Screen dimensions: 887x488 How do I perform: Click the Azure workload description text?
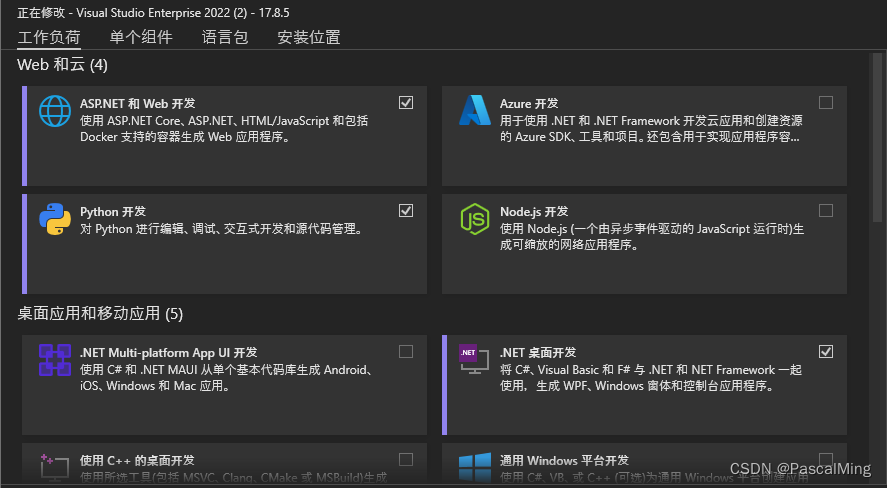[x=651, y=129]
